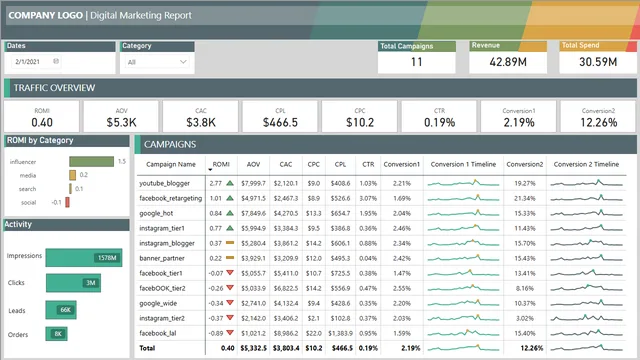The width and height of the screenshot is (640, 360).
Task: Click green up arrow for youtube_blogger
Action: click(230, 183)
